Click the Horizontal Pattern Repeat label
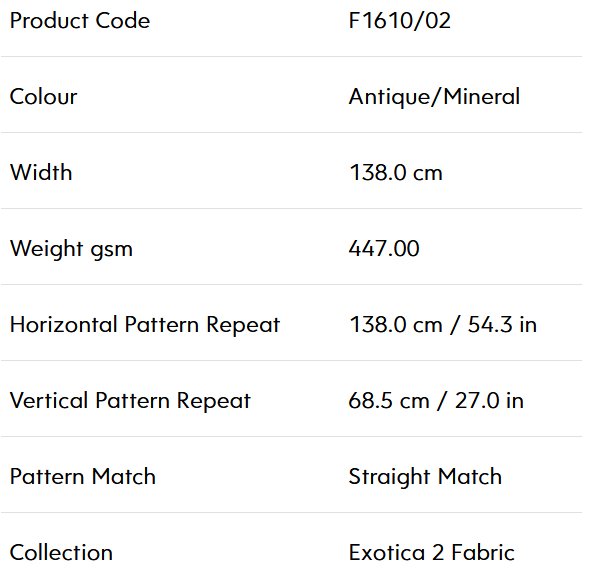This screenshot has width=591, height=578. tap(145, 325)
